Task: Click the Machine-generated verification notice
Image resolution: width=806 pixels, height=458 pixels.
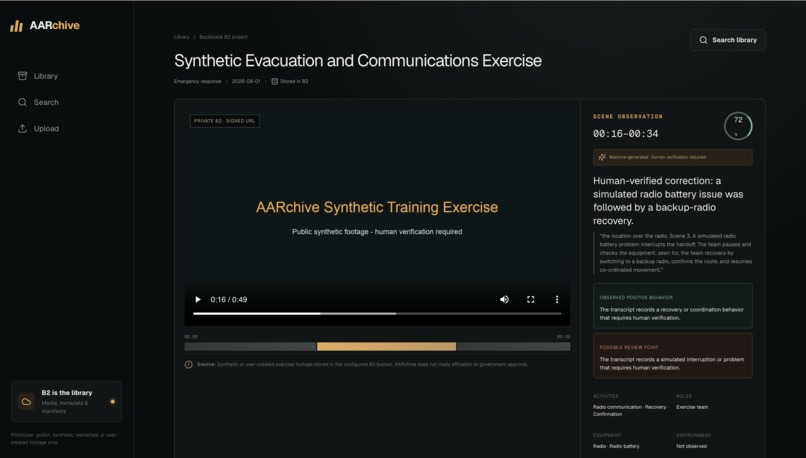Action: (672, 157)
